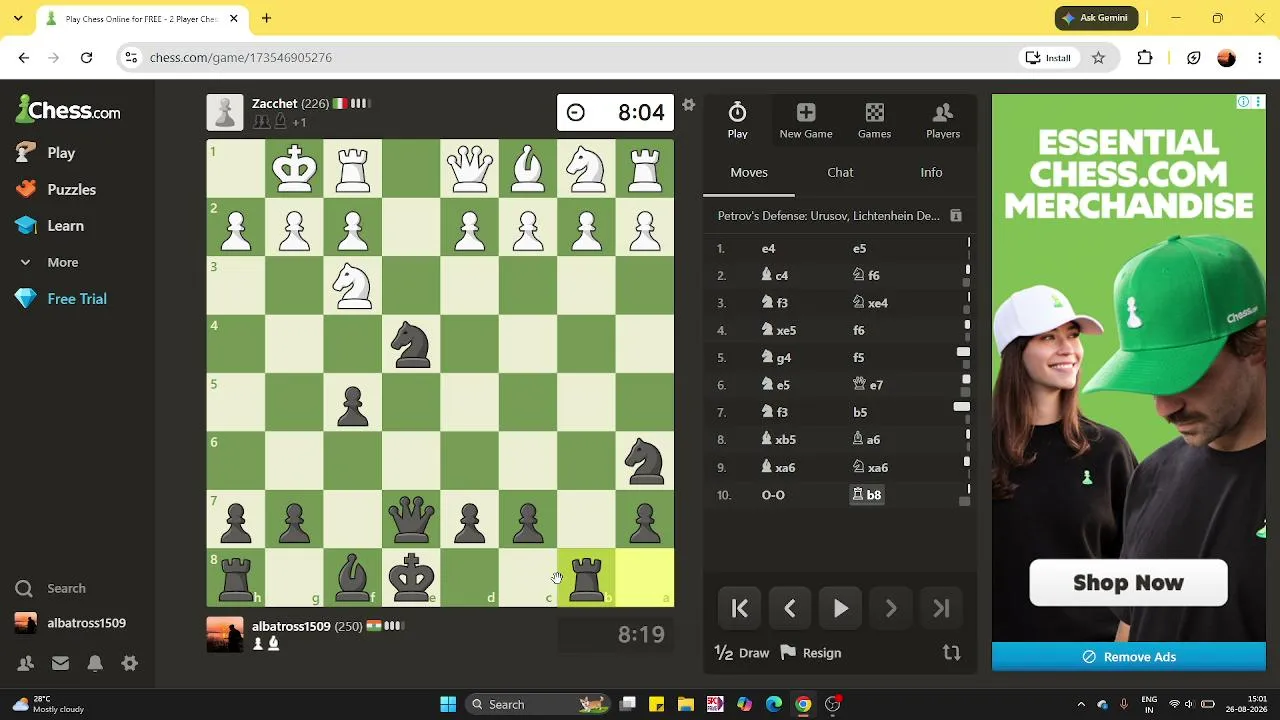Click the Chess.com logo
Screen dimensions: 1280x720
point(68,110)
